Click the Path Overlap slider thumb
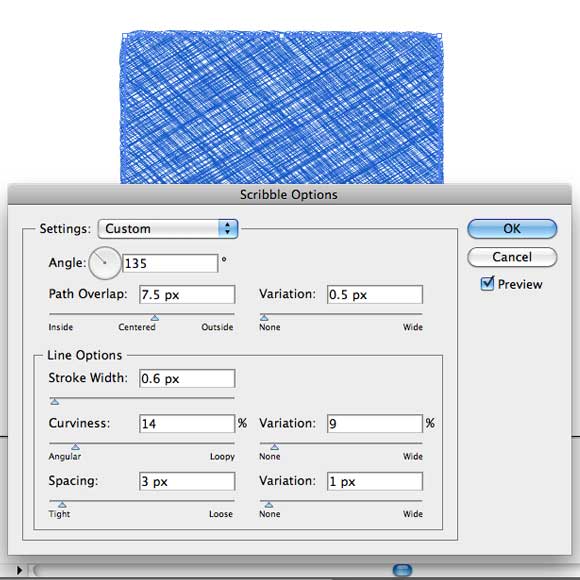The width and height of the screenshot is (580, 580). [155, 318]
